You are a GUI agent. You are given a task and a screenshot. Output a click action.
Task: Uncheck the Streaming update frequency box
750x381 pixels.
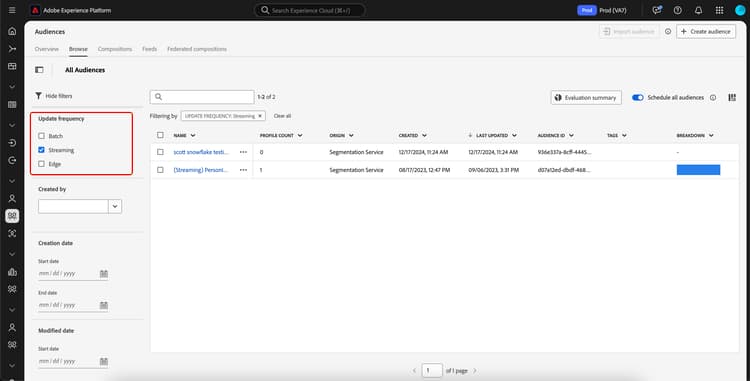coord(41,150)
